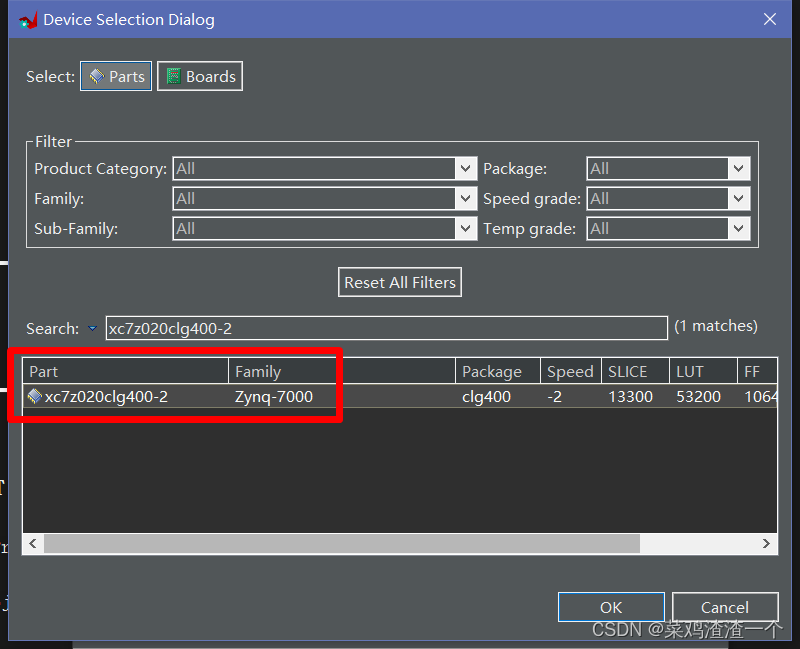Sort by the LUT column header

click(x=704, y=371)
